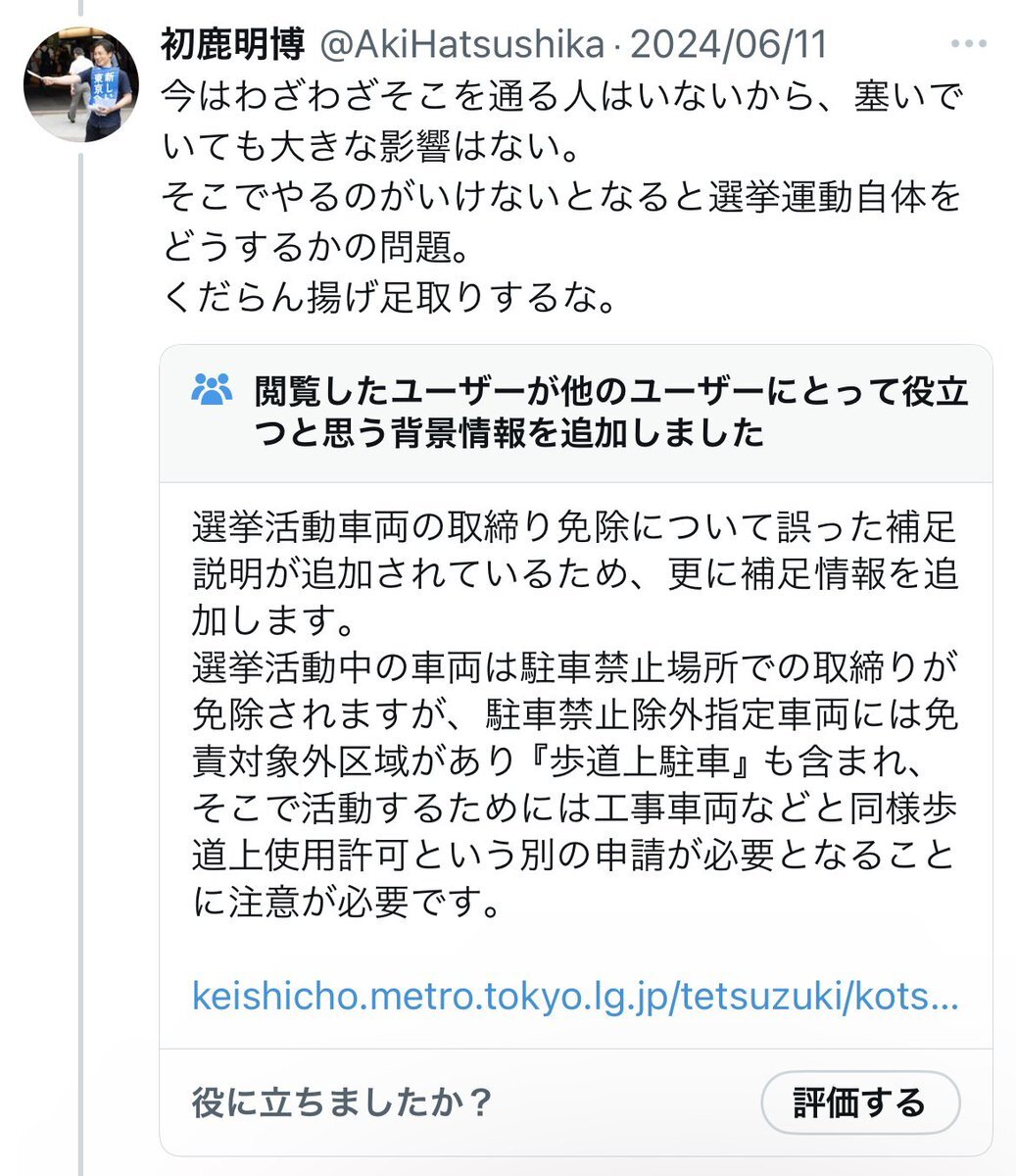Click the tweet's first line 今はわざわざそこを通る

pyautogui.click(x=562, y=97)
